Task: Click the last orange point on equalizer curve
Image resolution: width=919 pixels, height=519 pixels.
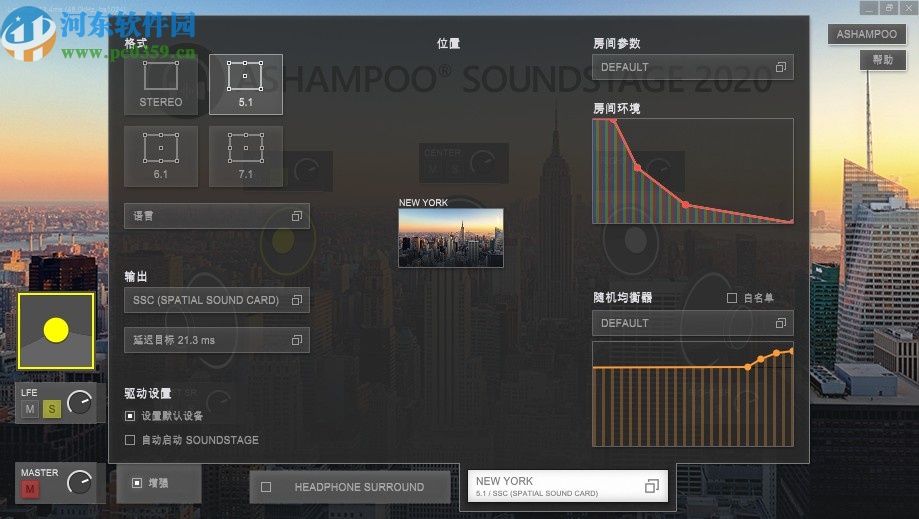Action: [x=791, y=351]
